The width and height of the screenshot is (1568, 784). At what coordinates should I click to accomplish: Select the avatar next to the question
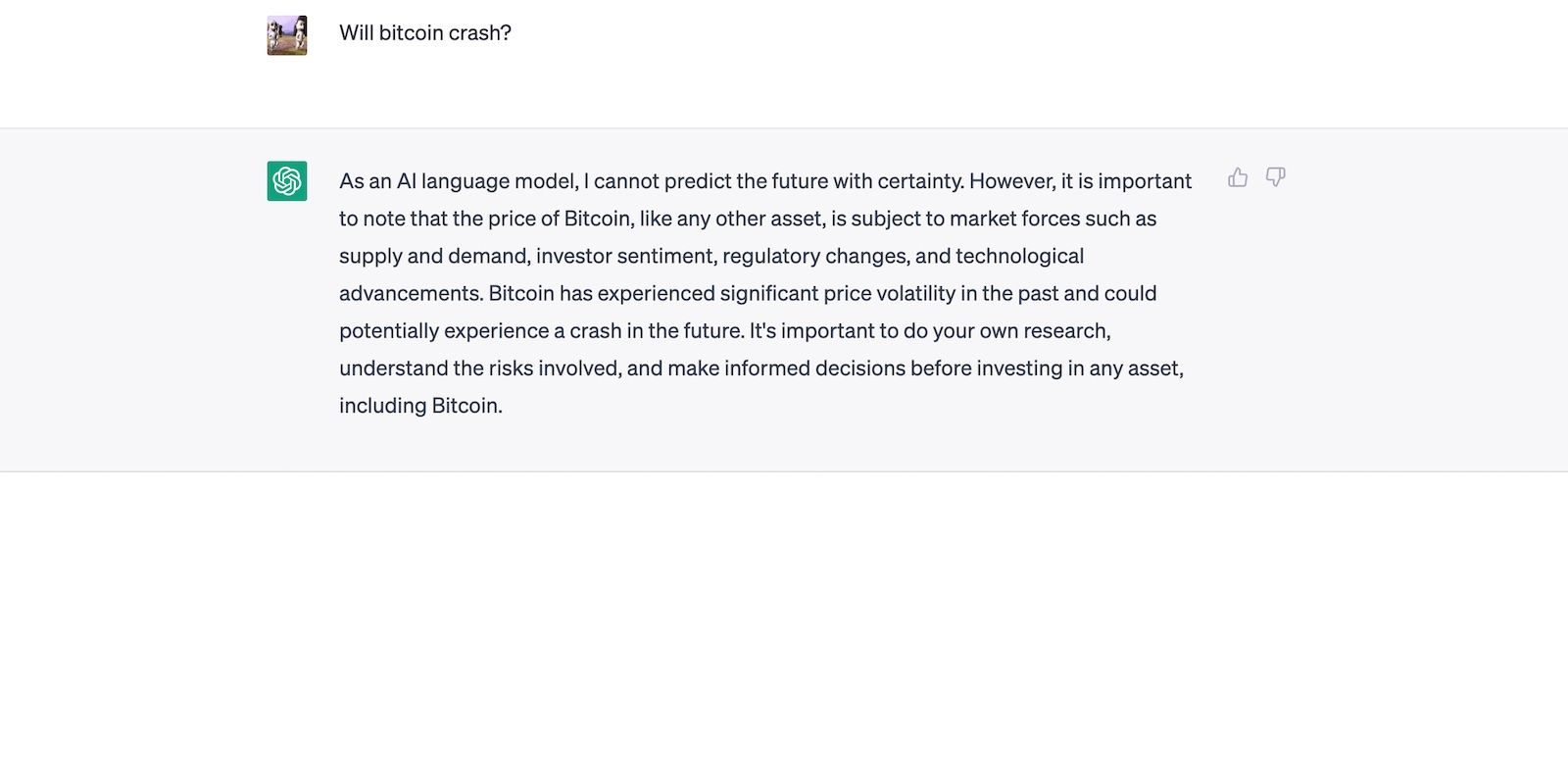pyautogui.click(x=285, y=33)
